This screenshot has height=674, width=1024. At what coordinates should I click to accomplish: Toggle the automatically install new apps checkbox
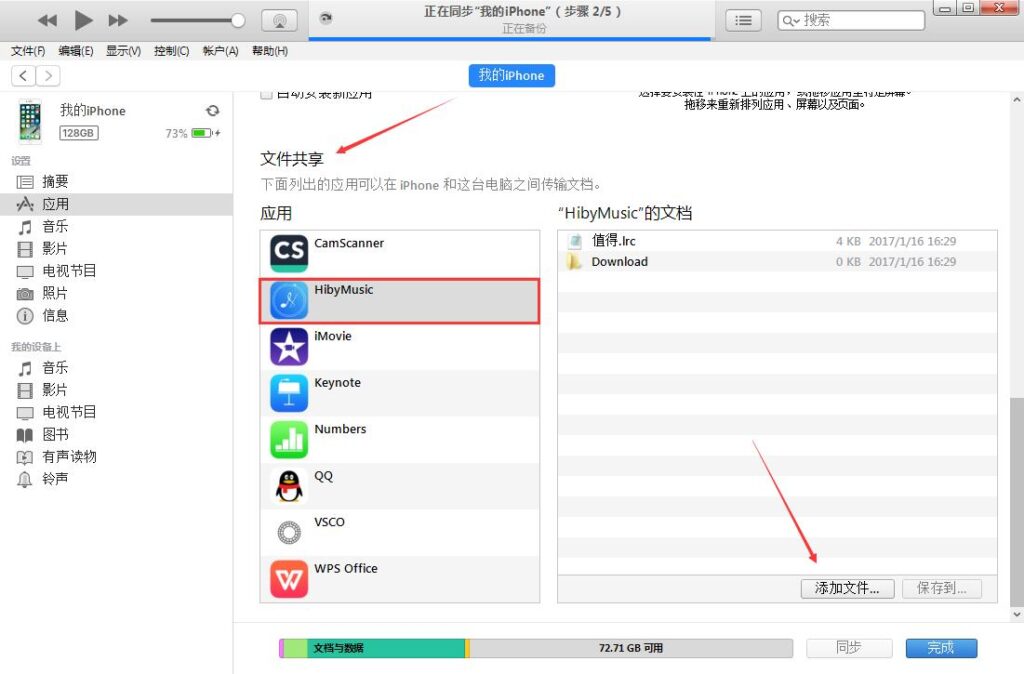[x=266, y=95]
